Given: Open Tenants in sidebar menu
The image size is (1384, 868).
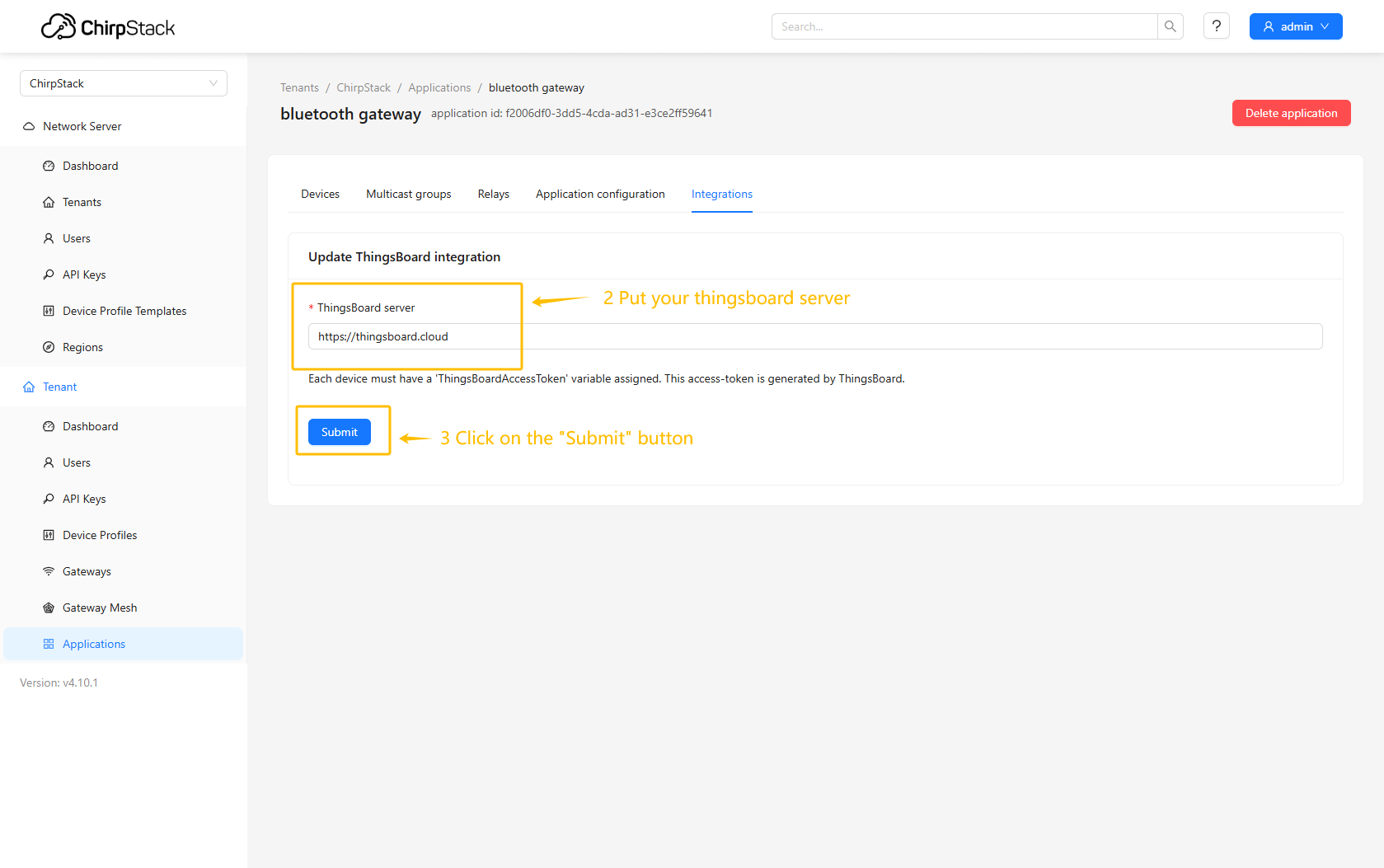Looking at the screenshot, I should point(82,202).
